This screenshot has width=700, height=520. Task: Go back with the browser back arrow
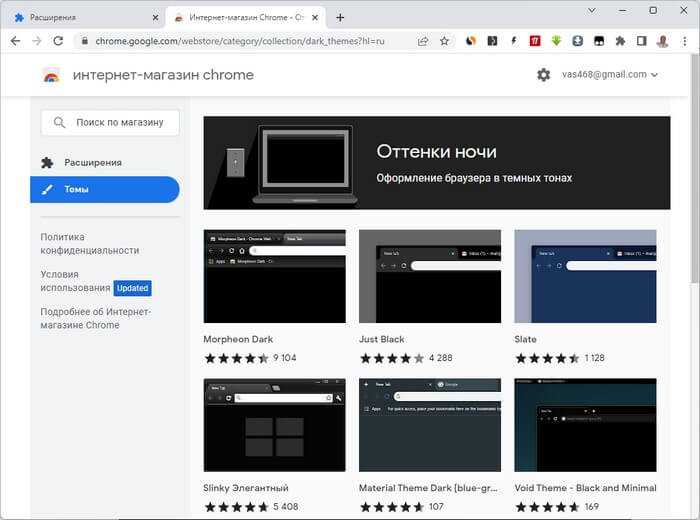[x=16, y=41]
